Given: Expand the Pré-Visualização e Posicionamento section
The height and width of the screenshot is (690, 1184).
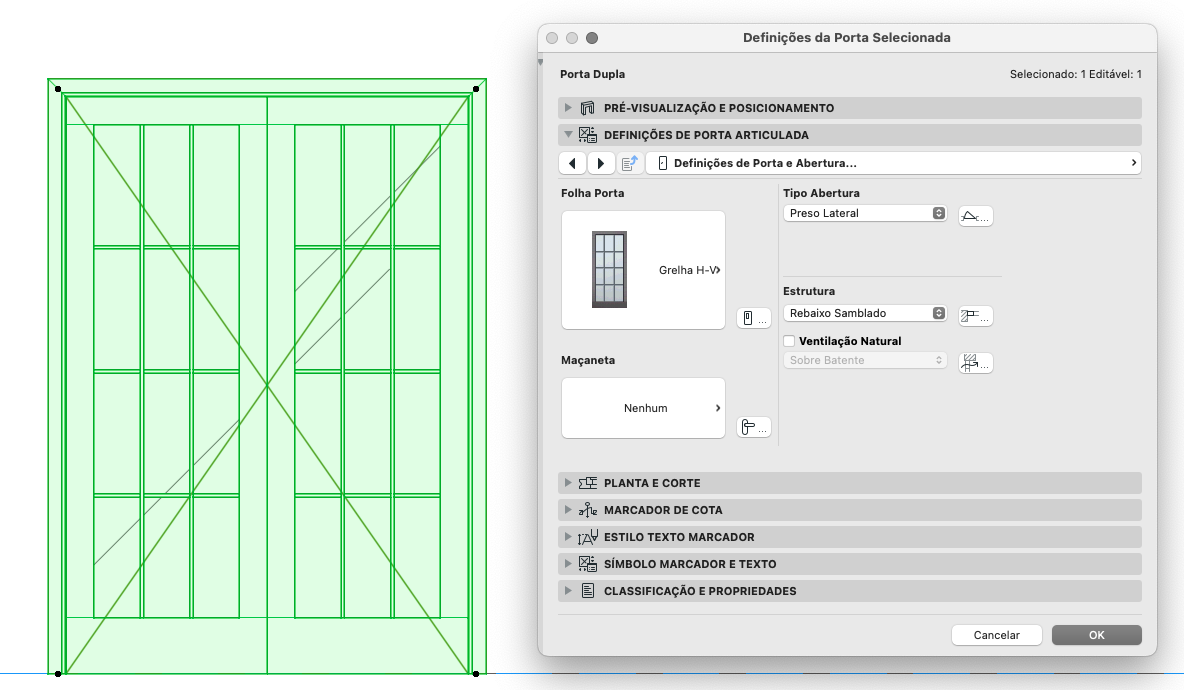Looking at the screenshot, I should coord(568,108).
